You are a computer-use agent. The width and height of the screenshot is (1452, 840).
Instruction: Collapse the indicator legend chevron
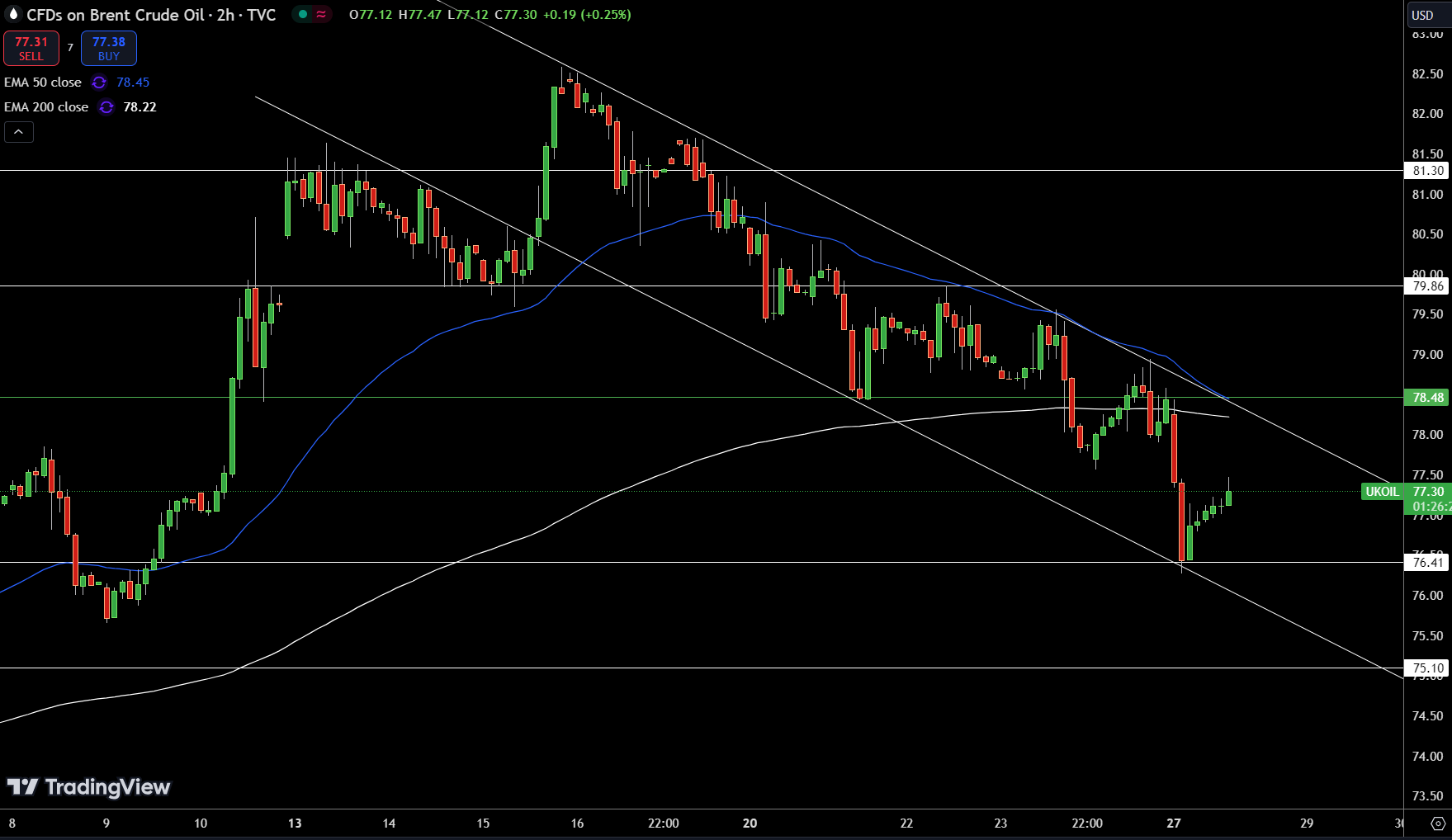click(19, 132)
